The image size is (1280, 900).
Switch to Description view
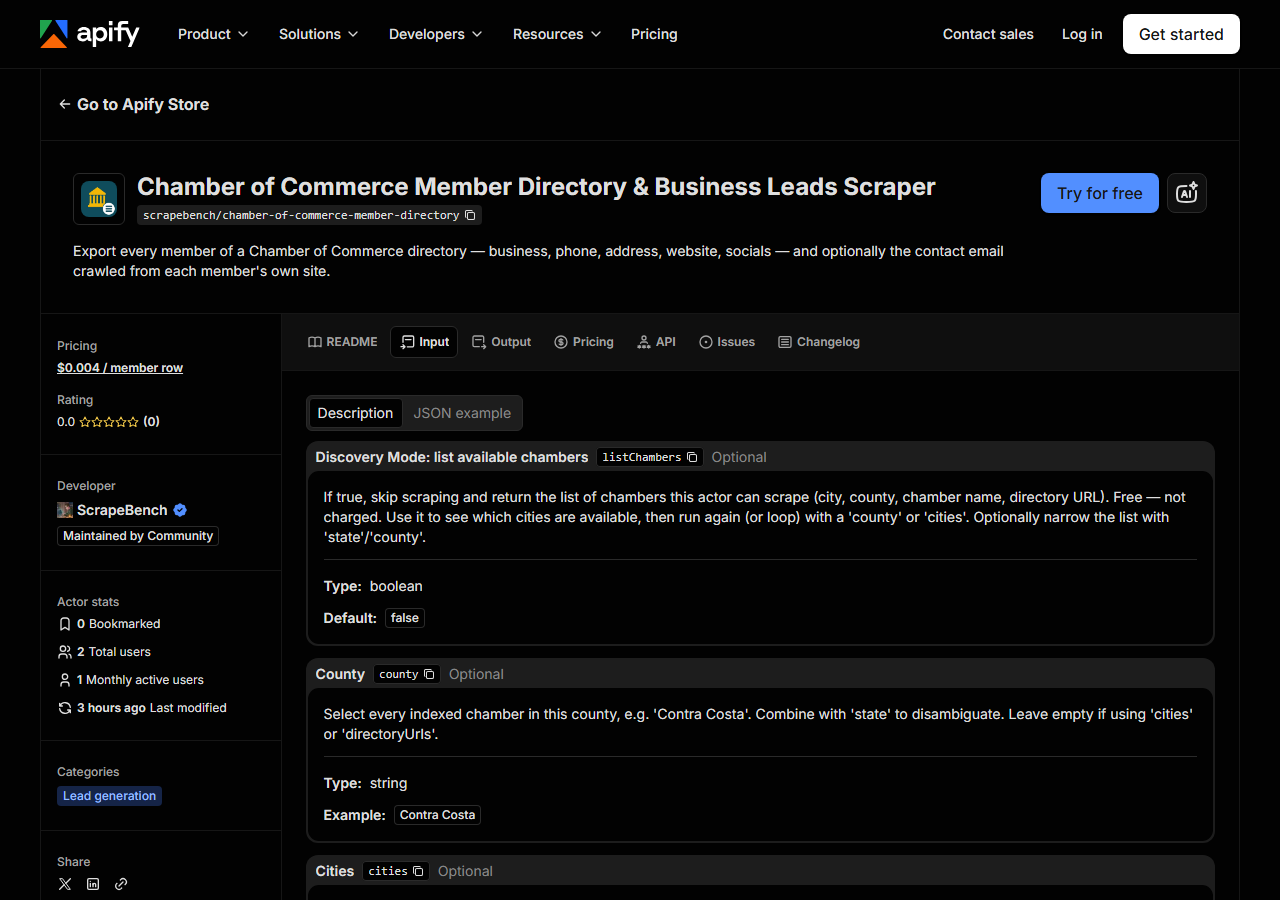(x=355, y=413)
